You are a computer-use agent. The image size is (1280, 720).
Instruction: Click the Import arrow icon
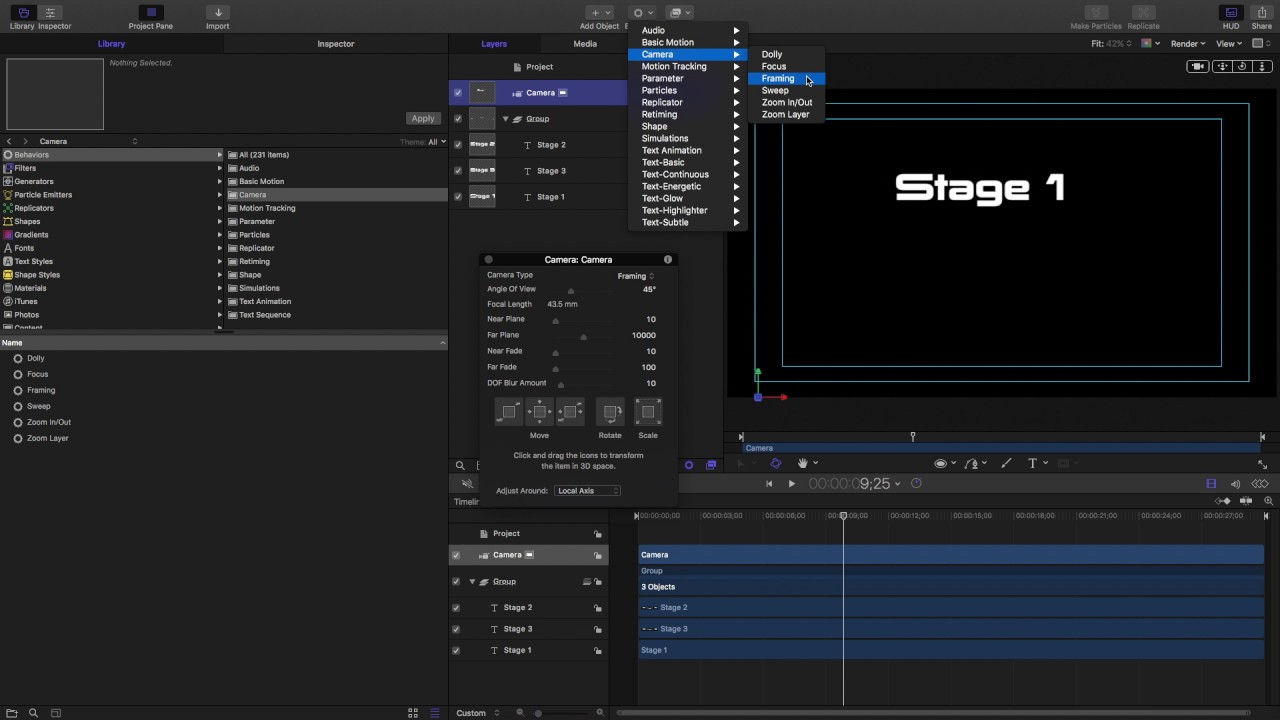click(x=217, y=13)
